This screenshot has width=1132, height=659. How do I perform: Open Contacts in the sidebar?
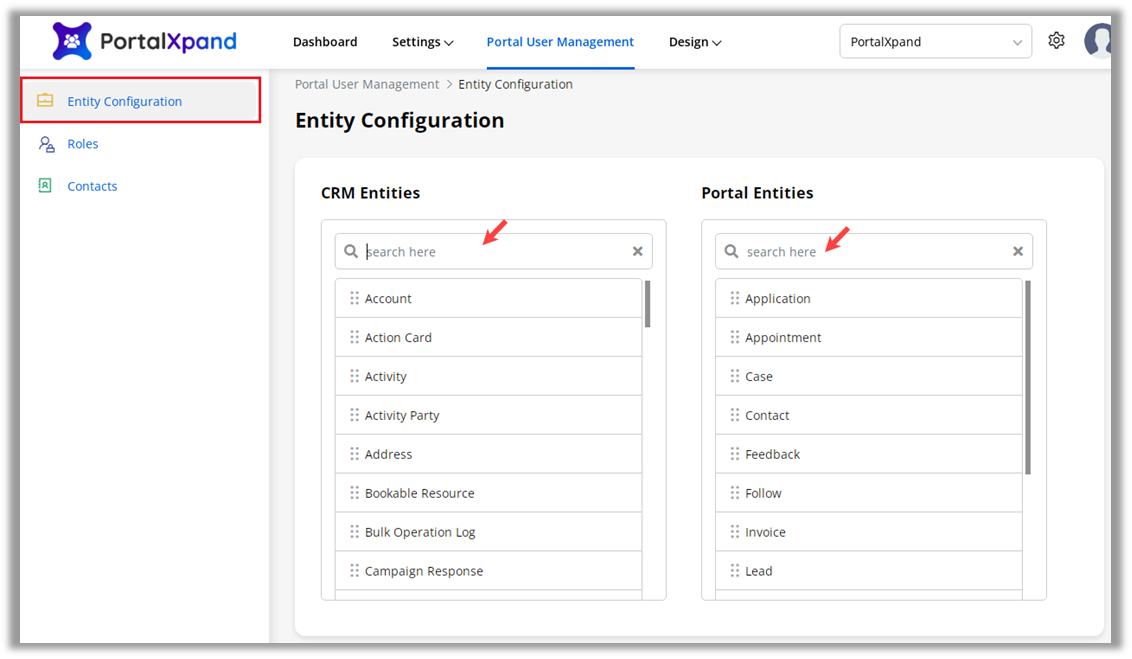tap(92, 186)
